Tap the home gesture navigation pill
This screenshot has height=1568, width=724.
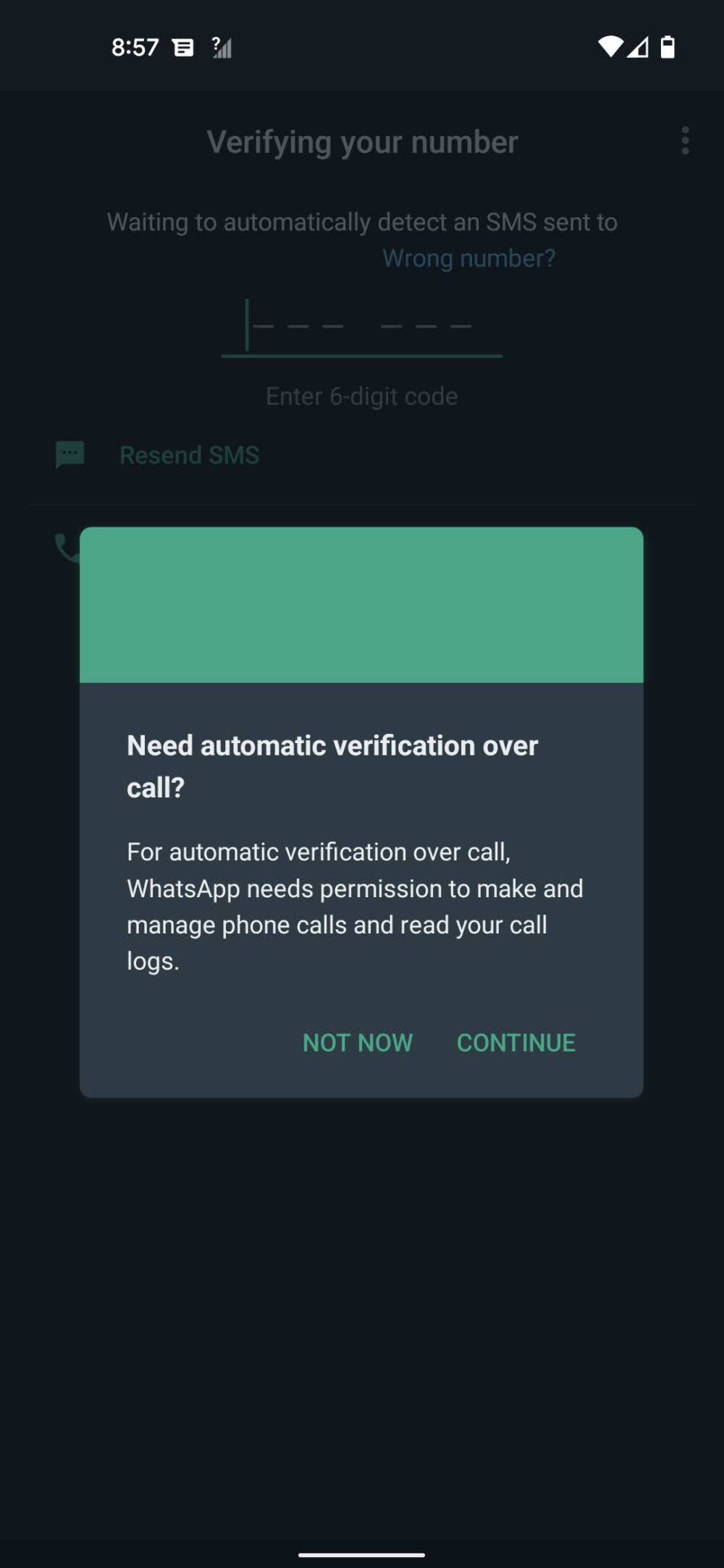pyautogui.click(x=361, y=1554)
